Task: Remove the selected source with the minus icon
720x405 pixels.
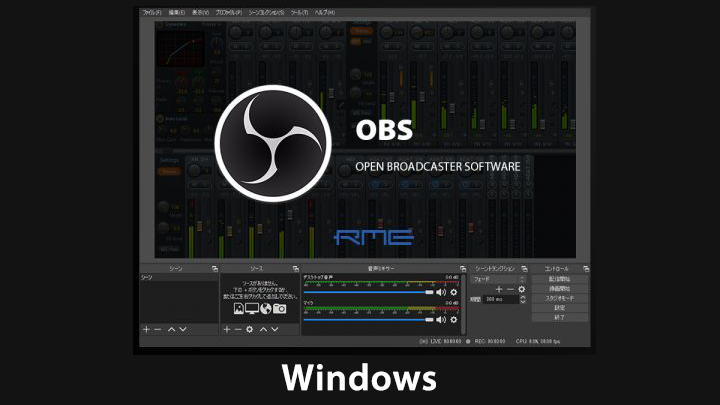Action: (x=238, y=329)
